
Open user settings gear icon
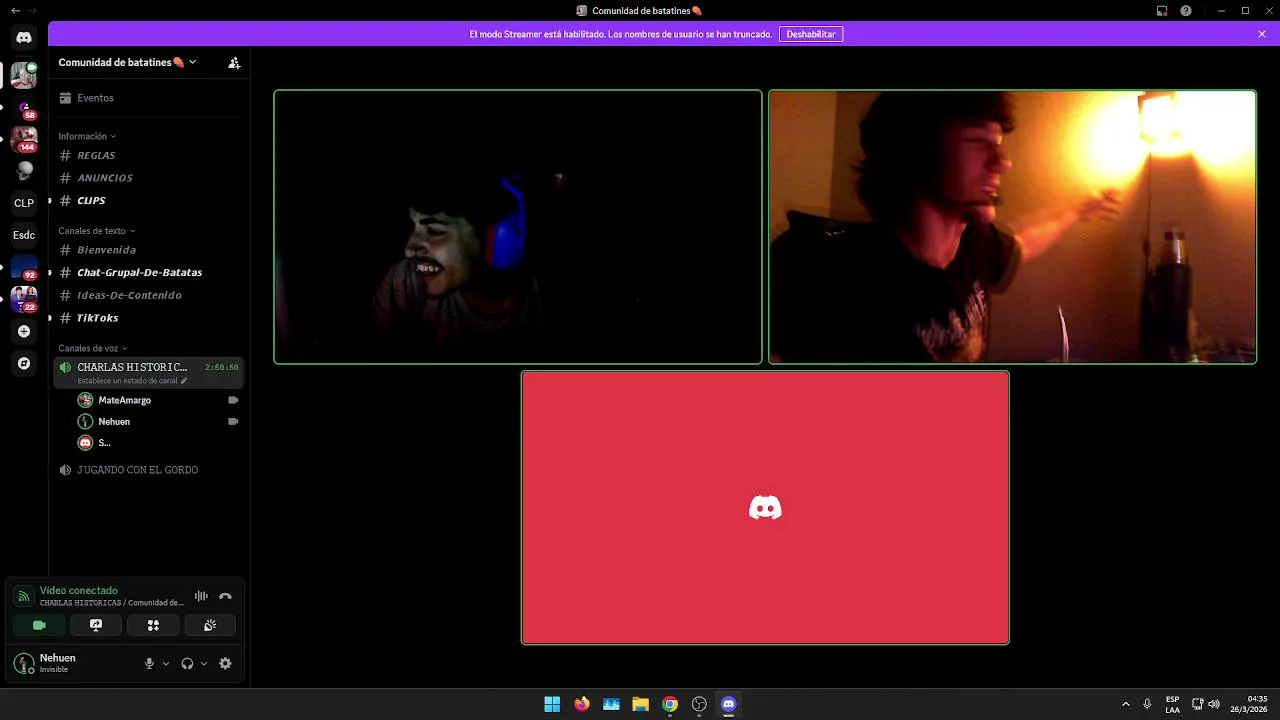(x=225, y=663)
